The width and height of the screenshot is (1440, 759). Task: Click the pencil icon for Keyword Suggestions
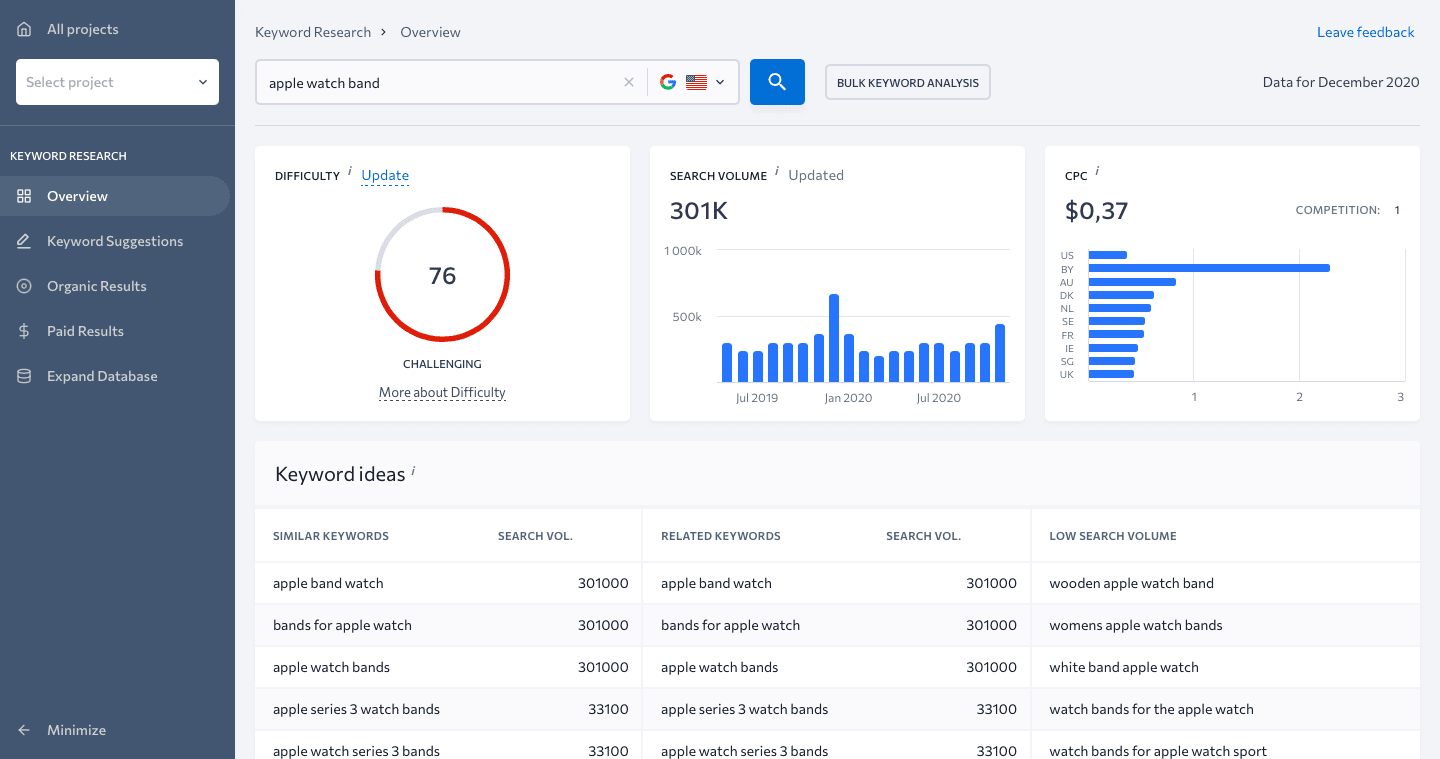(x=24, y=241)
